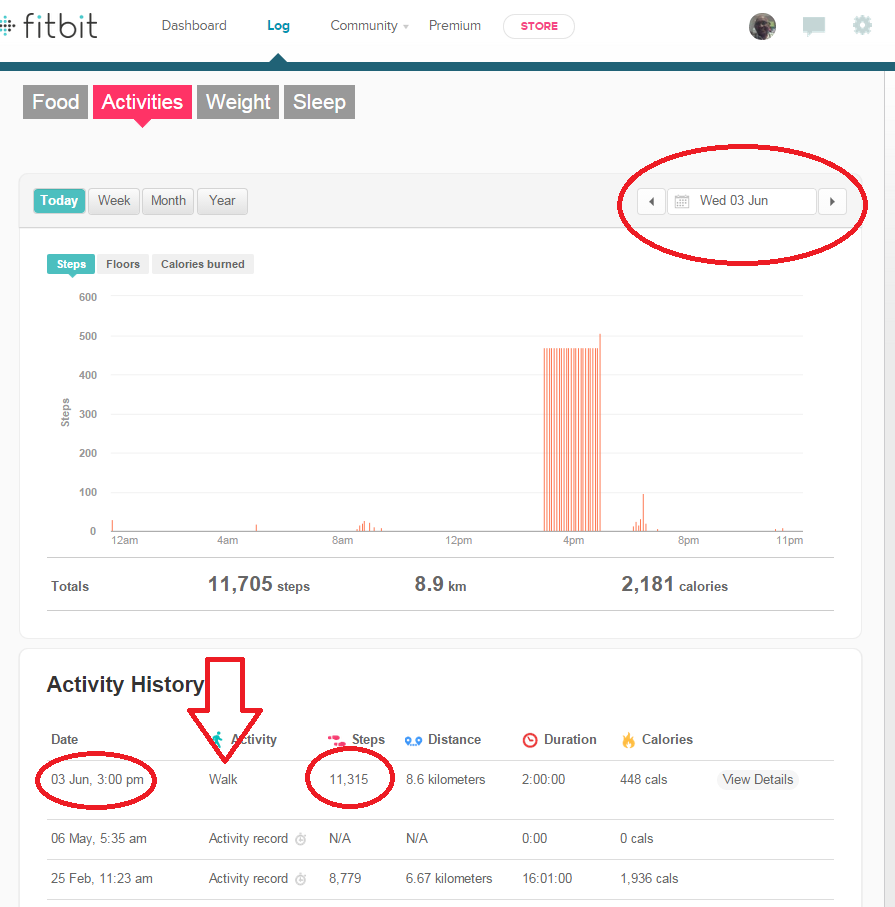Click the calendar icon in date picker
Screen dimensions: 895x907
coord(682,201)
